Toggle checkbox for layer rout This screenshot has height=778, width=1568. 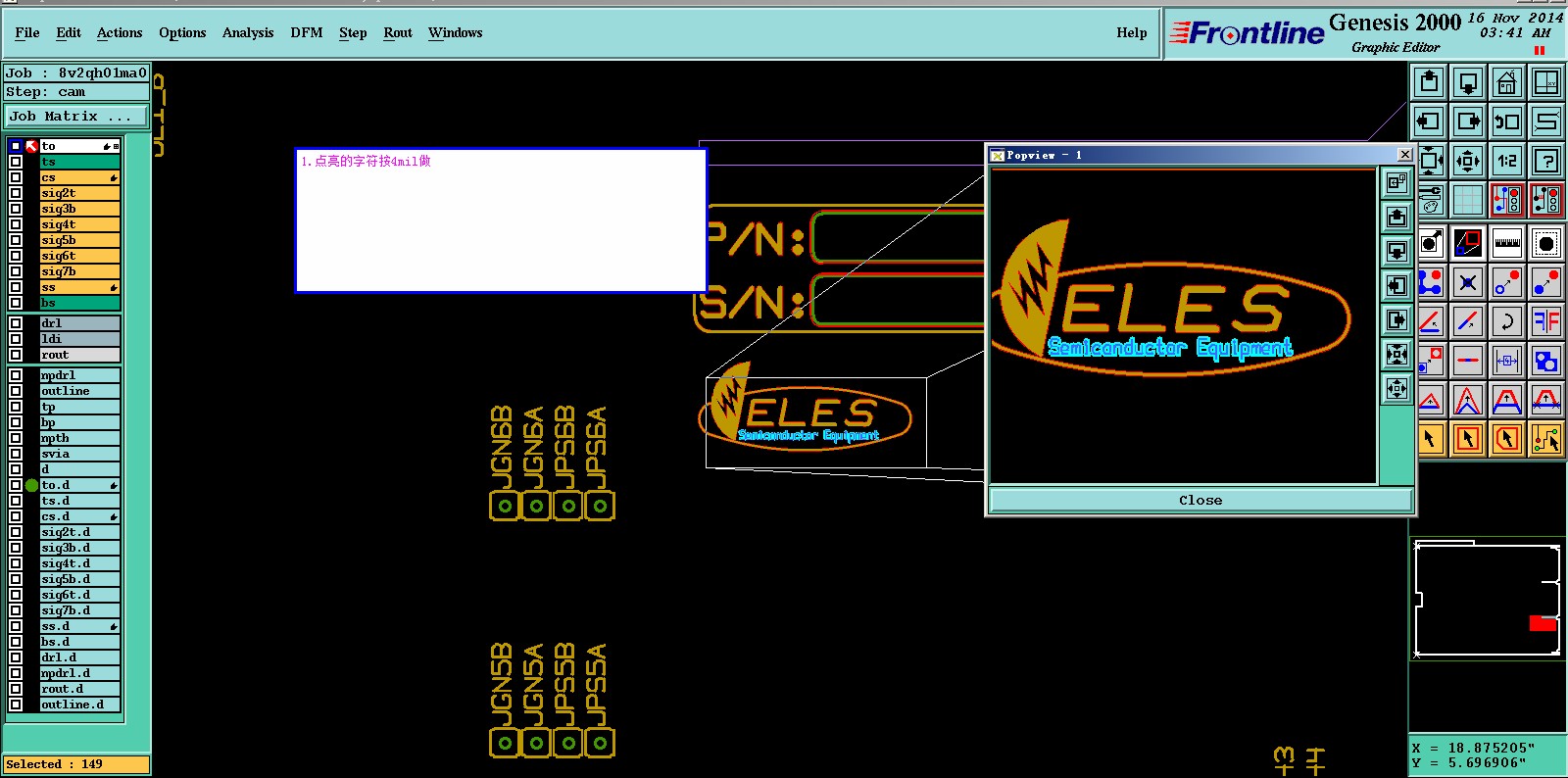(x=16, y=355)
